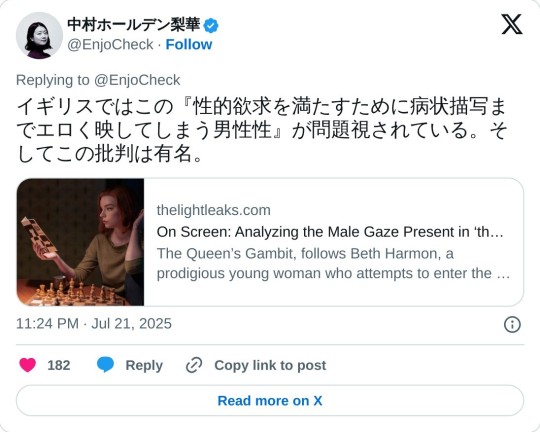The image size is (540, 432).
Task: Open the info circle icon
Action: tap(512, 325)
